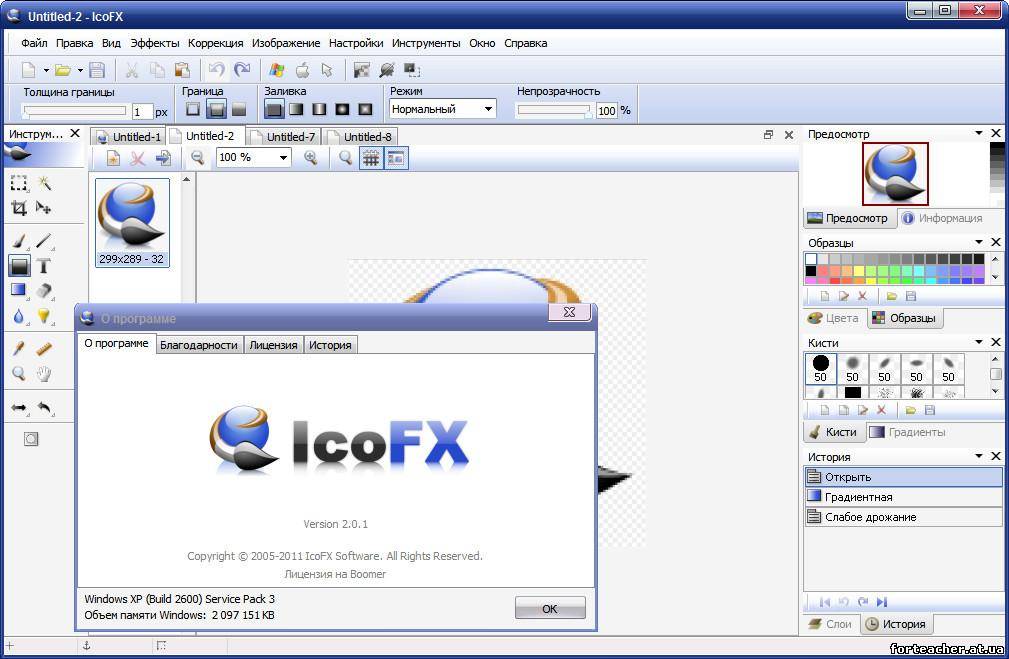1009x659 pixels.
Task: Switch to the Информация panel tab
Action: (943, 218)
